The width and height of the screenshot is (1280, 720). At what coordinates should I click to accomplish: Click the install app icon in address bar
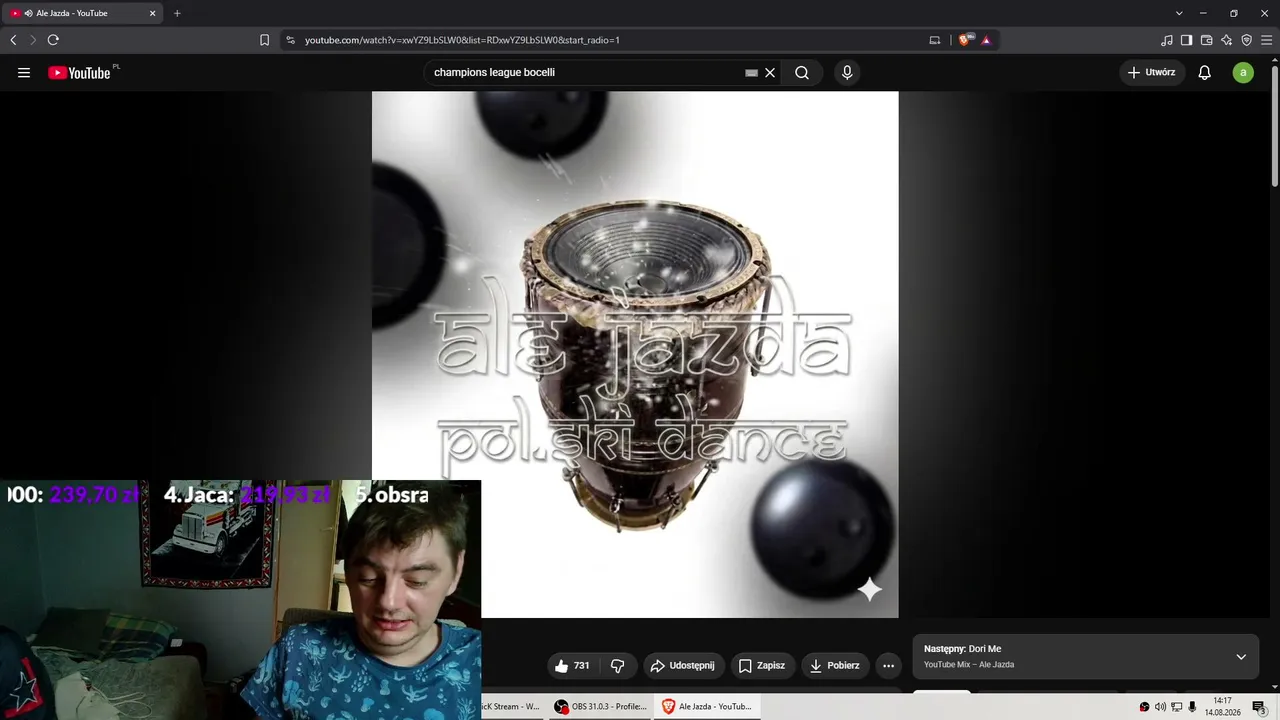coord(935,40)
